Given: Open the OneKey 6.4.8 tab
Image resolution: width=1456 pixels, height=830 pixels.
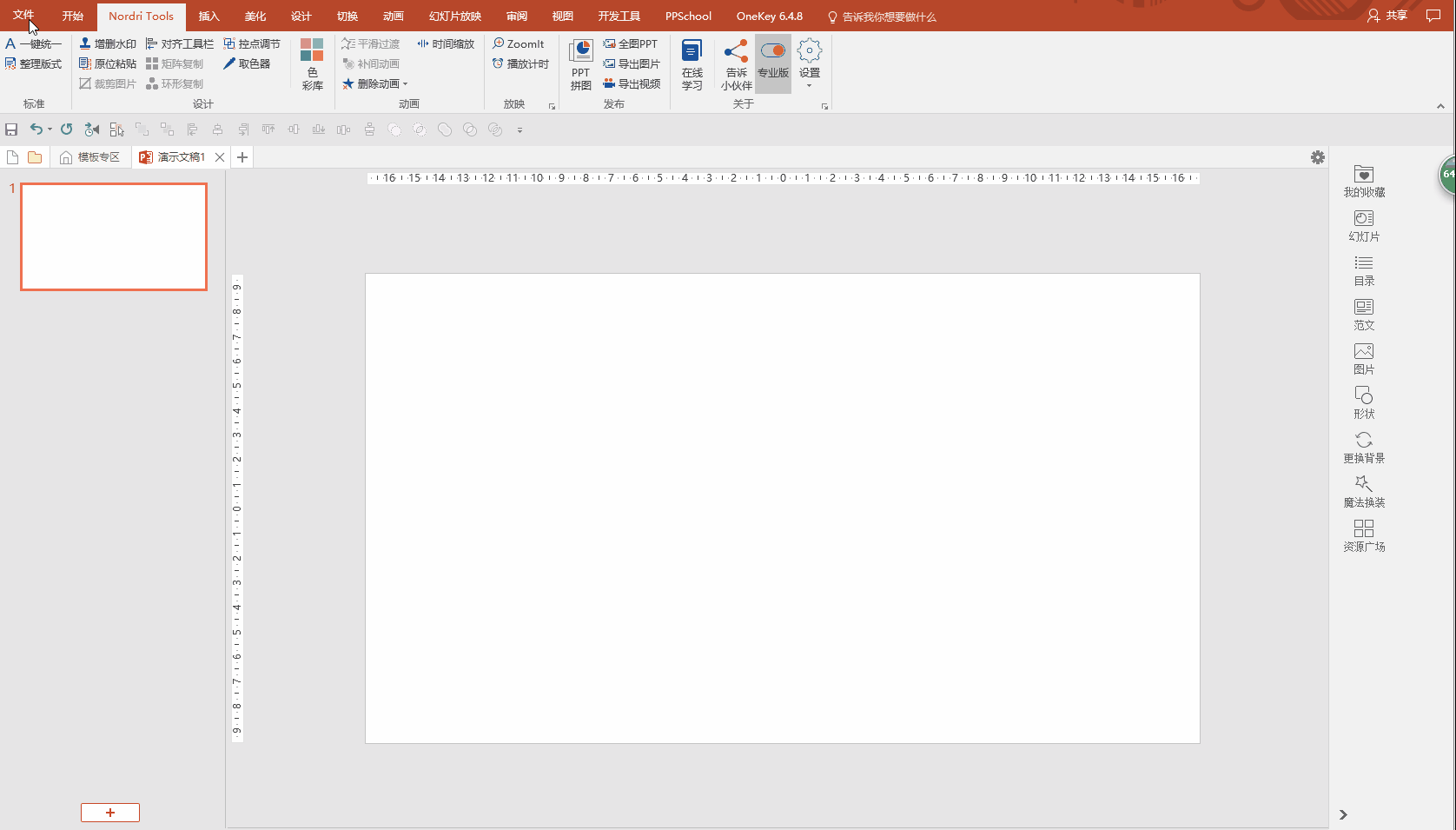Looking at the screenshot, I should tap(769, 16).
